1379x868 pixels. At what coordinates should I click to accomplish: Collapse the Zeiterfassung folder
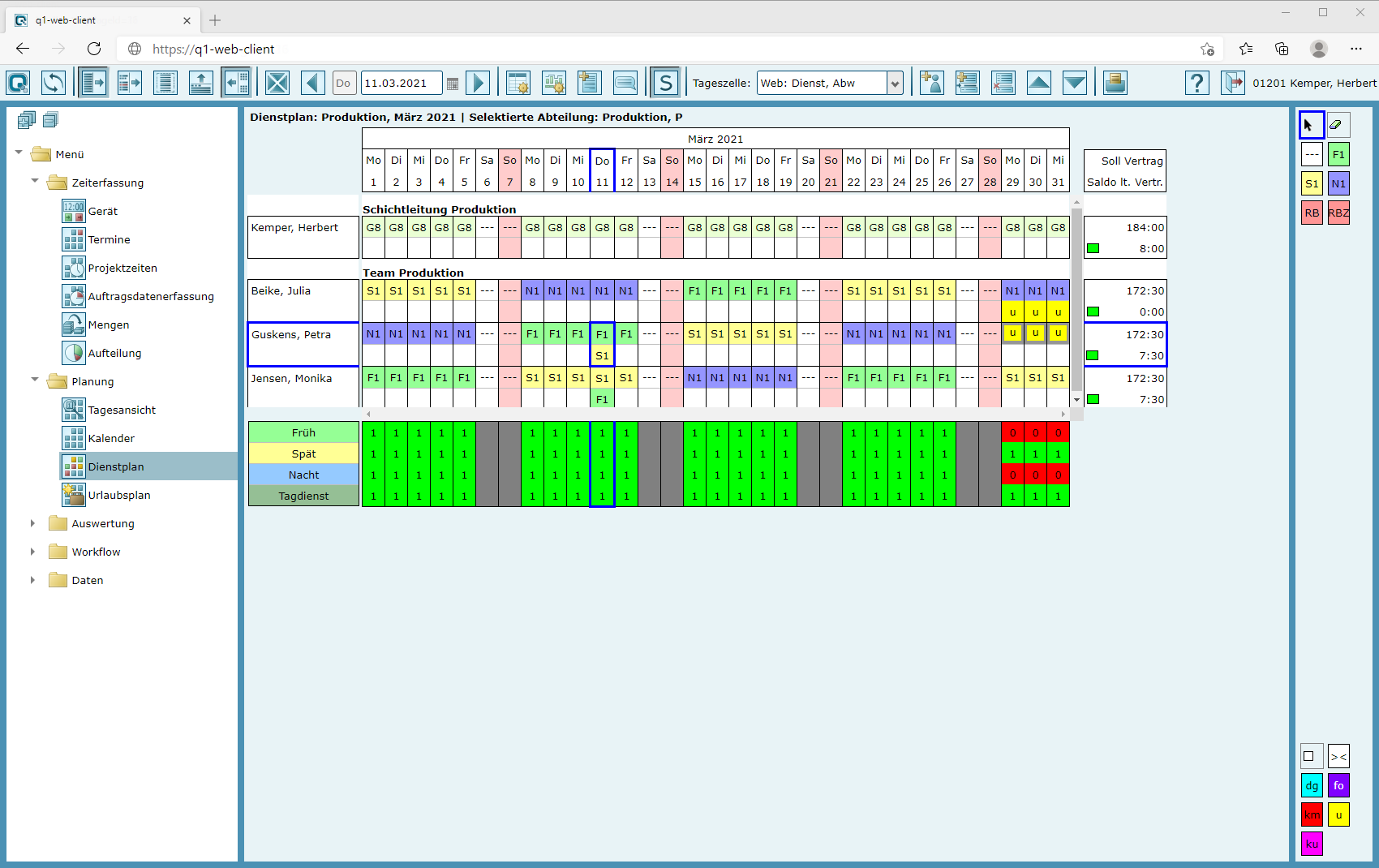34,182
